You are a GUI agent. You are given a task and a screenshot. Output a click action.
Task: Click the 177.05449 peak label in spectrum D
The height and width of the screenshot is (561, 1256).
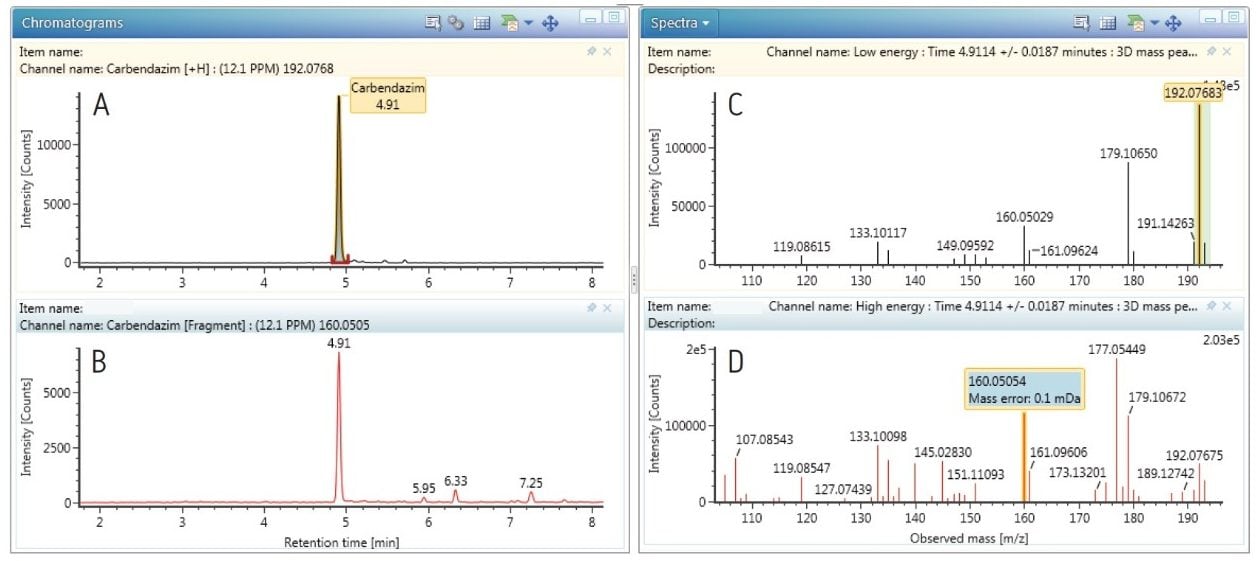pos(1117,348)
